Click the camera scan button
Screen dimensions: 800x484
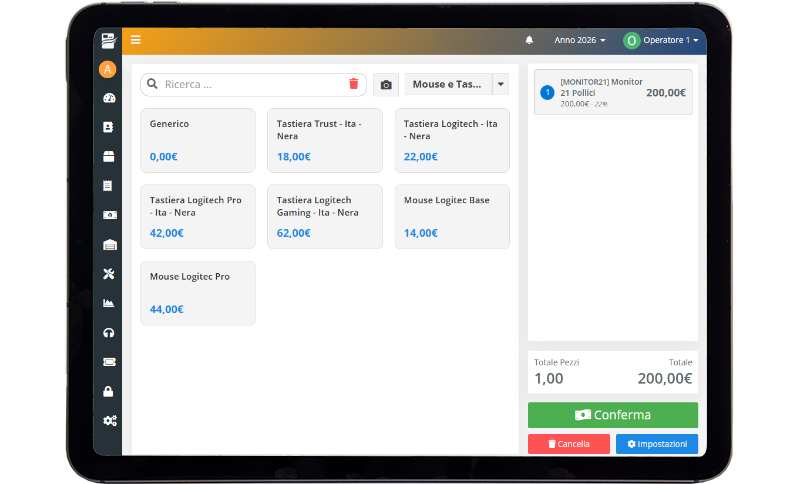[x=386, y=85]
